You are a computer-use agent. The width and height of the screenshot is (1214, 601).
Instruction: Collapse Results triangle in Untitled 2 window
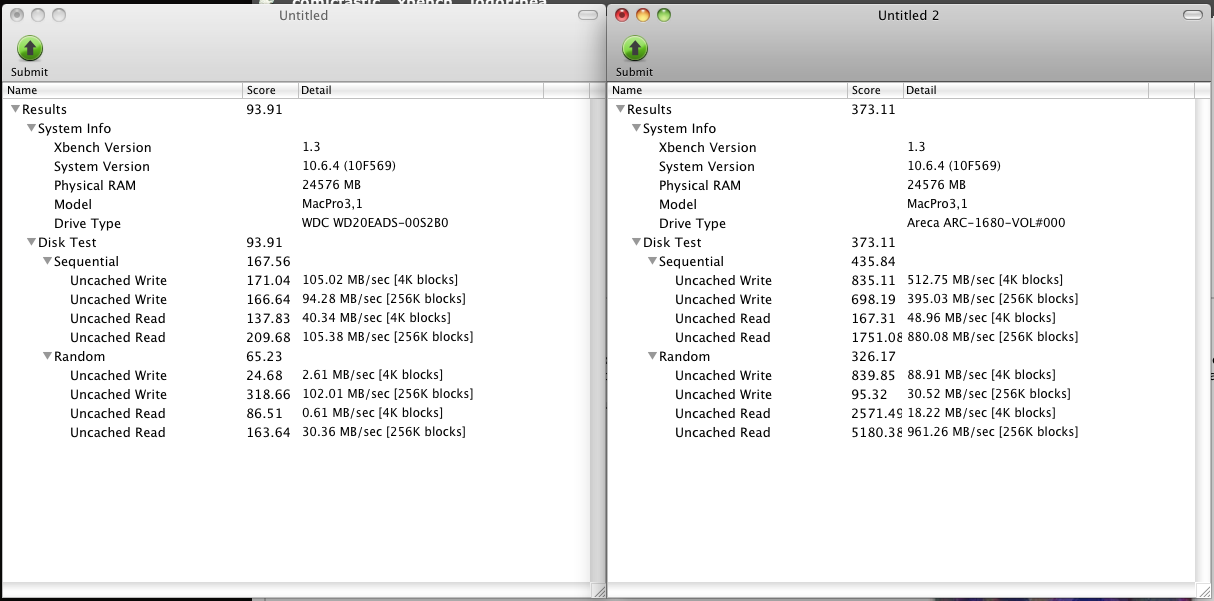click(620, 109)
